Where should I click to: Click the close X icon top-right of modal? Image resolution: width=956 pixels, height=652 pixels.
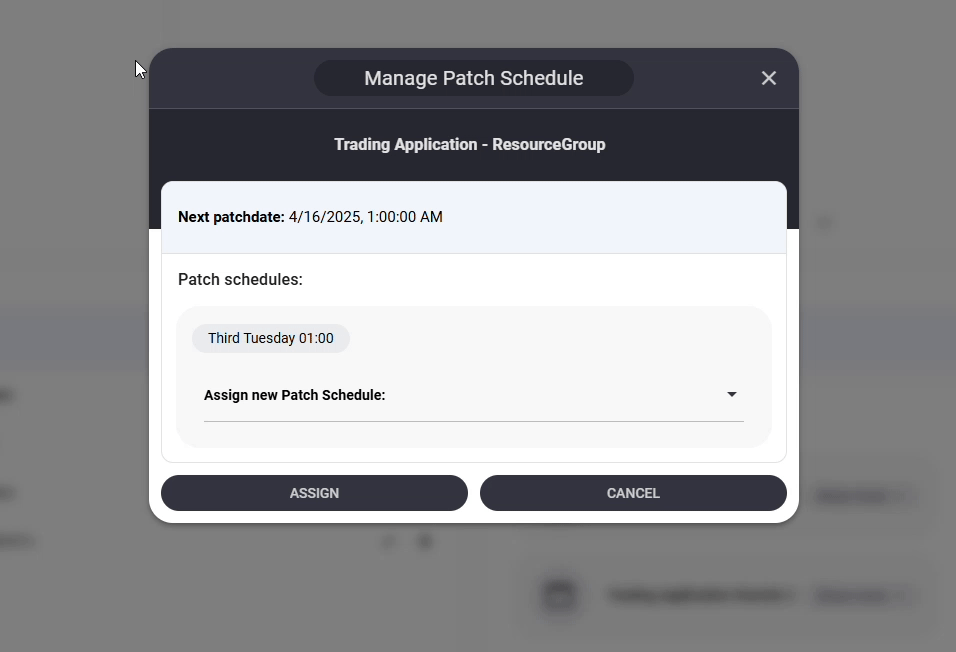[768, 77]
